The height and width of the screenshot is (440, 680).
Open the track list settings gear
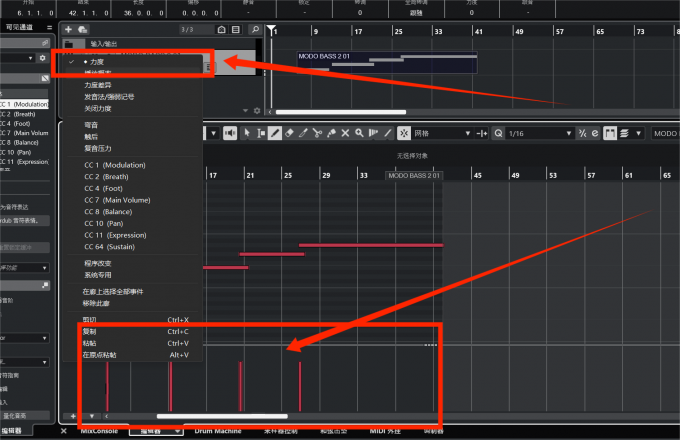pyautogui.click(x=257, y=111)
